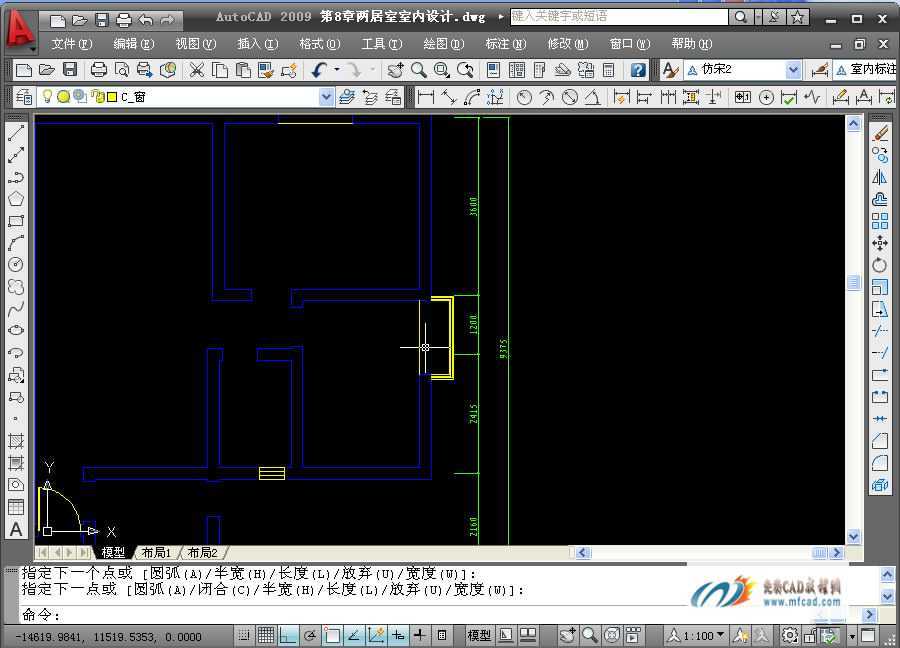This screenshot has height=648, width=900.
Task: Select the Explode modify tool
Action: [880, 485]
